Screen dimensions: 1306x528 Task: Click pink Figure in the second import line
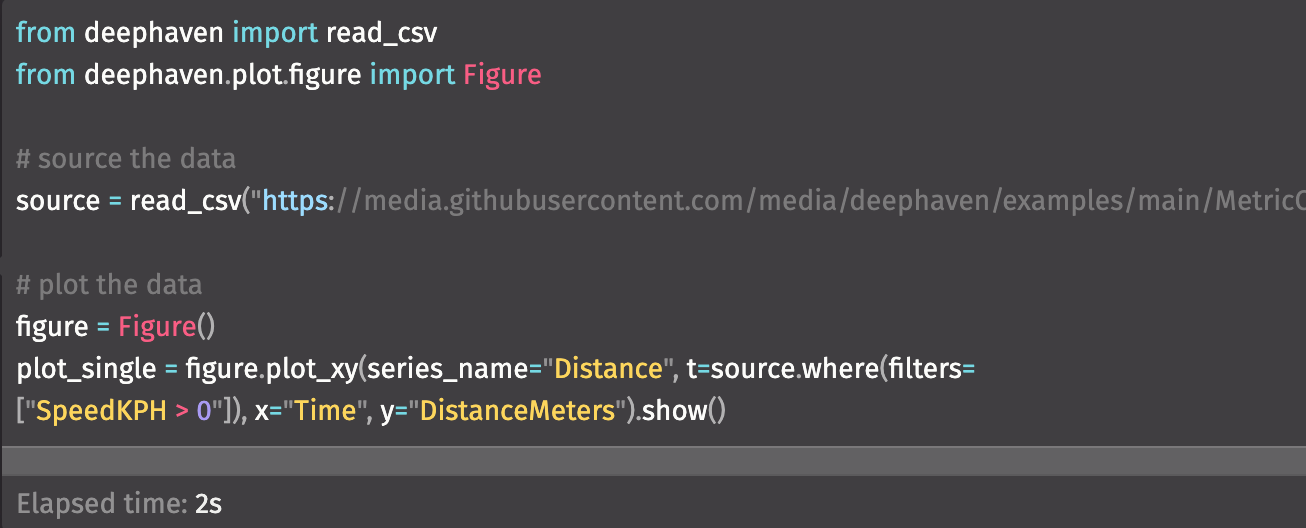click(x=502, y=75)
